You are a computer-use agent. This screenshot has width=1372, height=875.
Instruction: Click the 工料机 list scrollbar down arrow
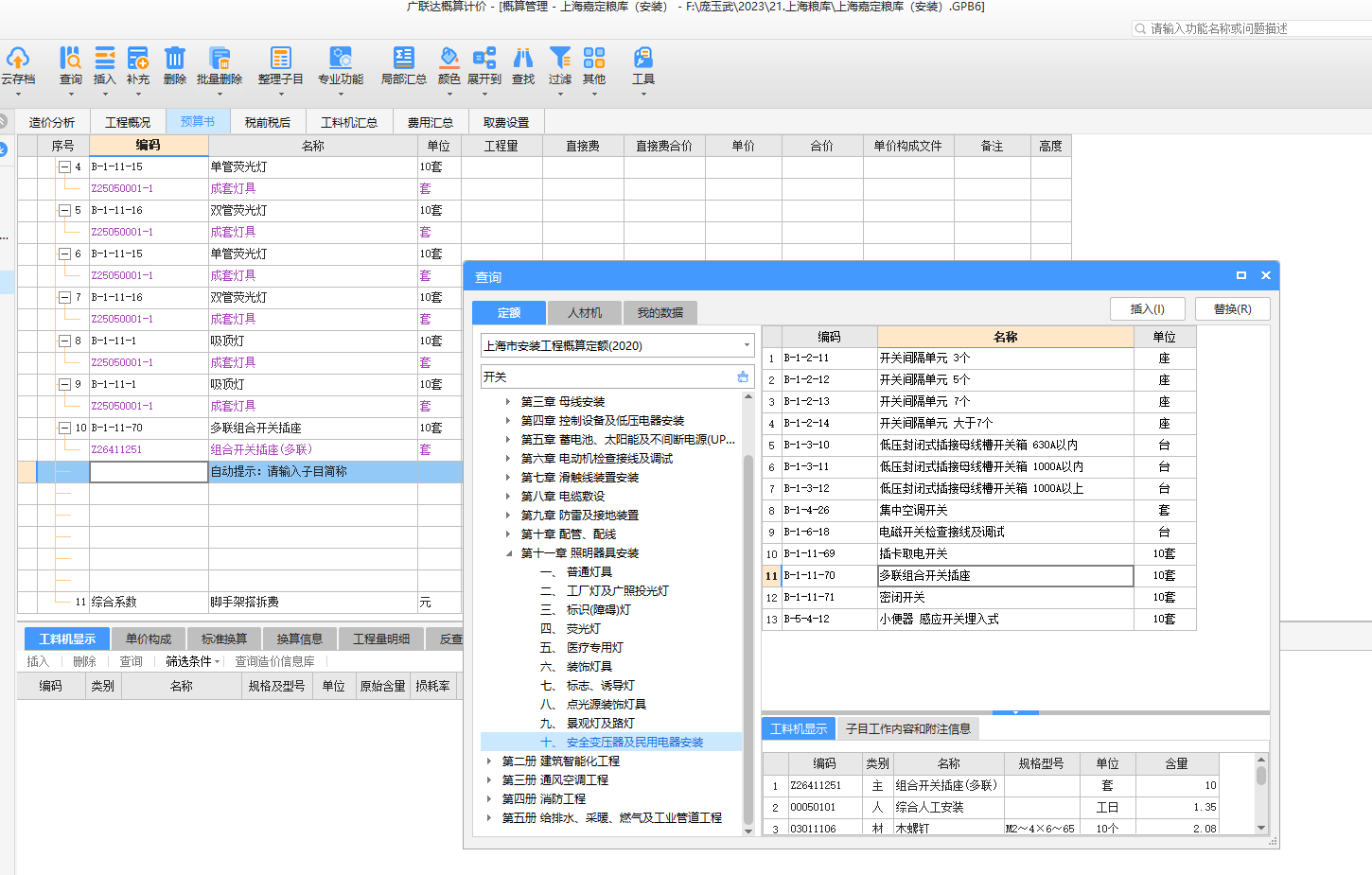(1261, 827)
